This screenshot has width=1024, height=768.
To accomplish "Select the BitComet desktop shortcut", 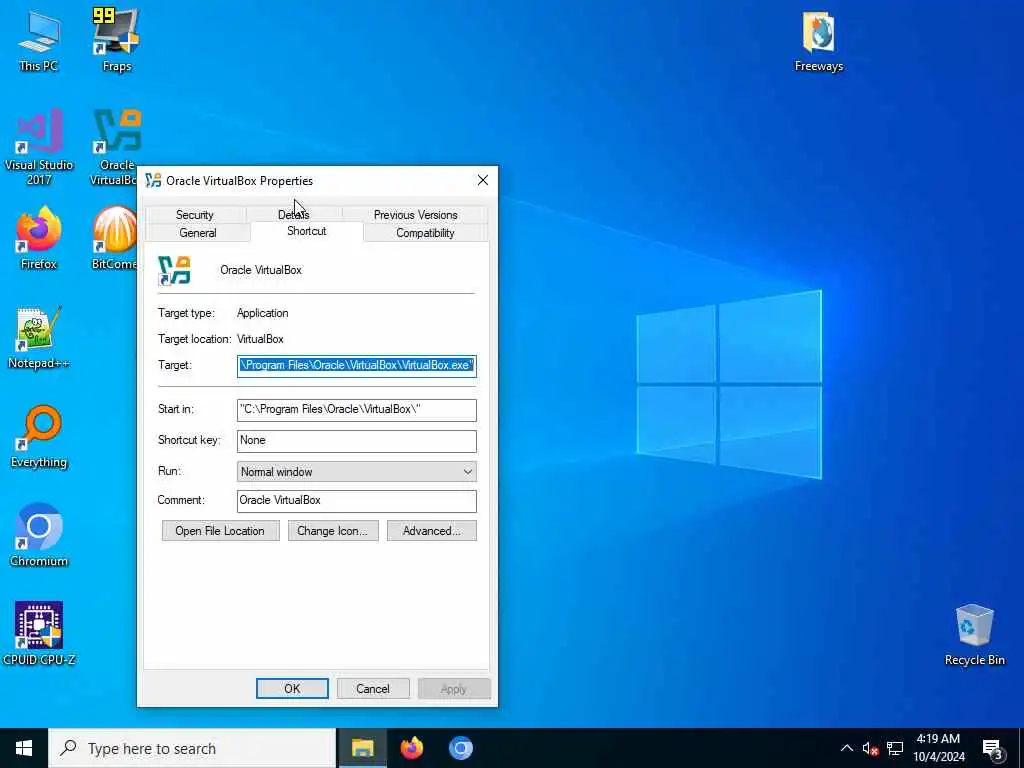I will [x=114, y=238].
